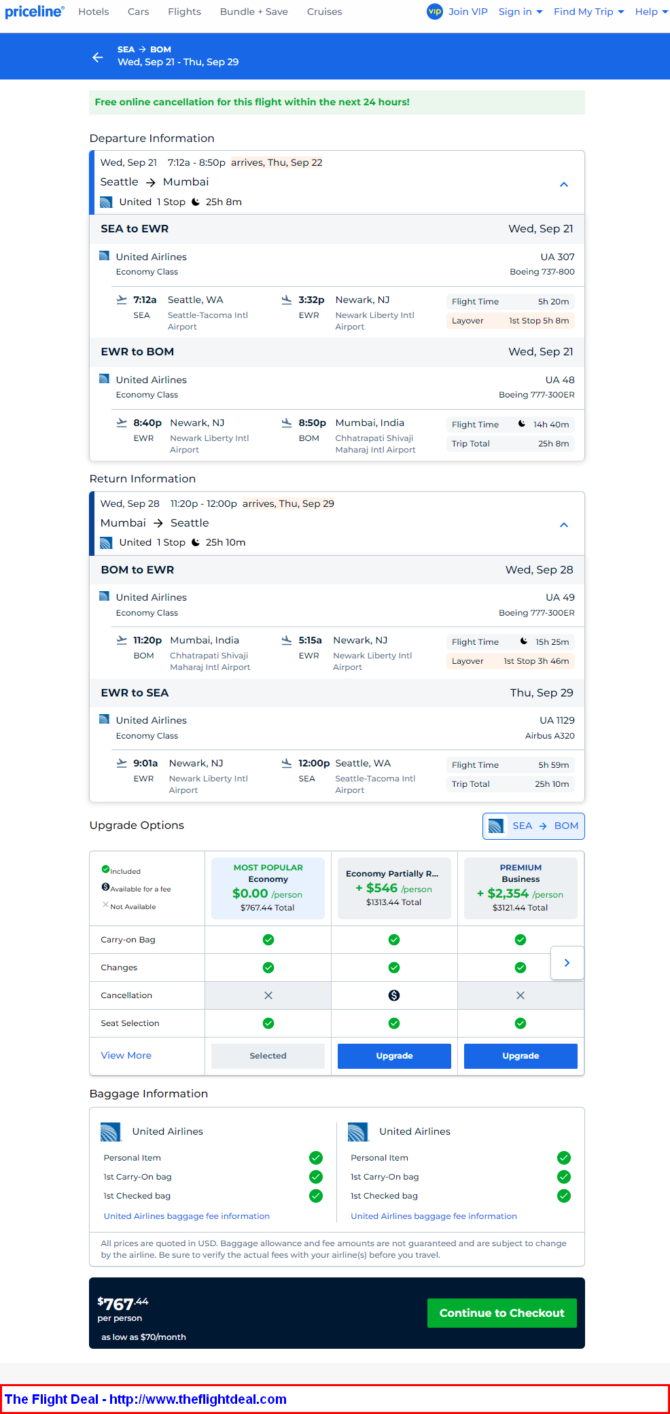Open the Sign in dropdown
Screen dimensions: 670x1414
click(520, 12)
